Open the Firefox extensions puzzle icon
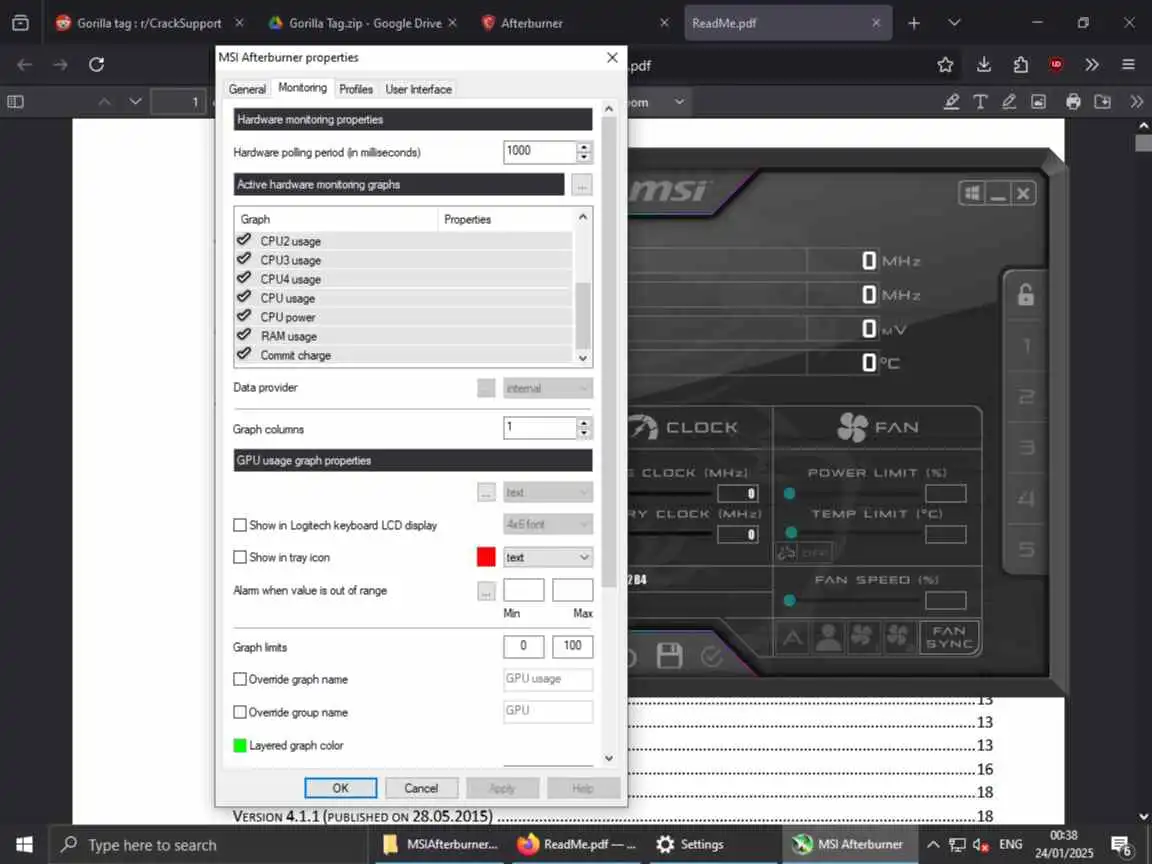Viewport: 1152px width, 864px height. (1020, 65)
